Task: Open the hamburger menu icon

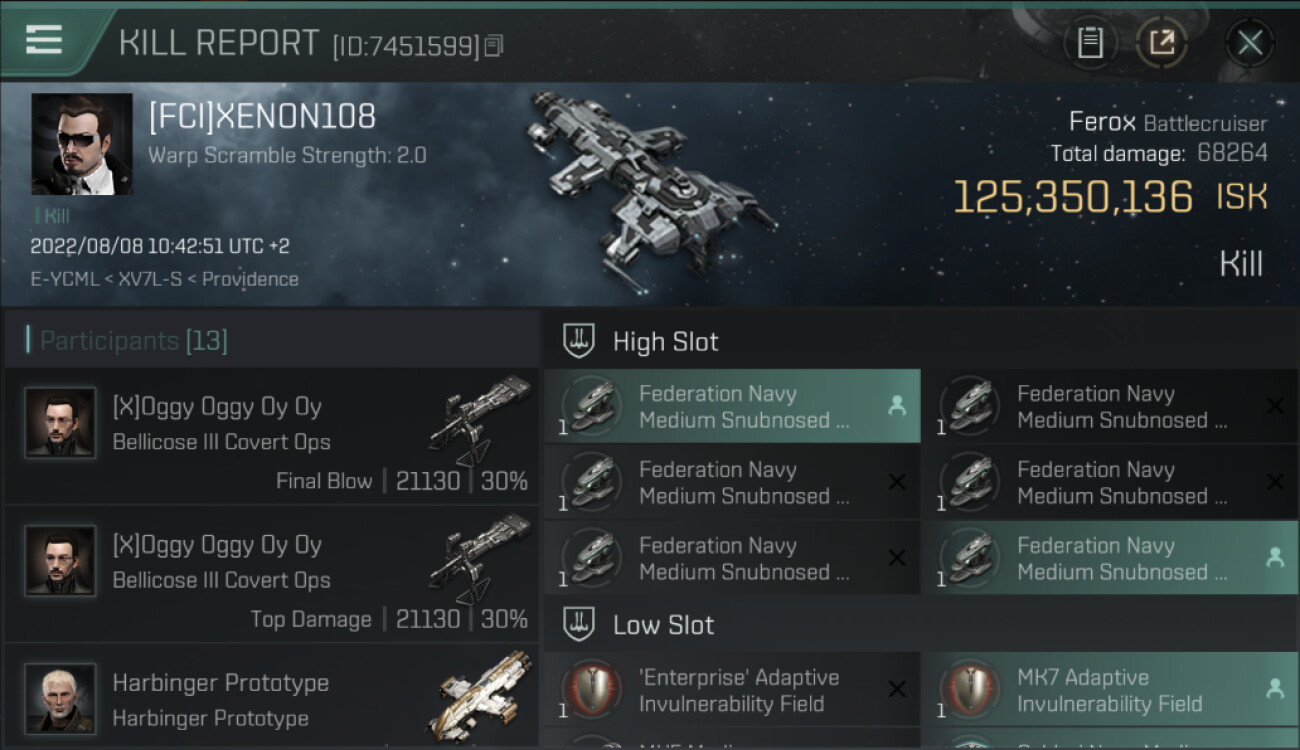Action: (44, 40)
